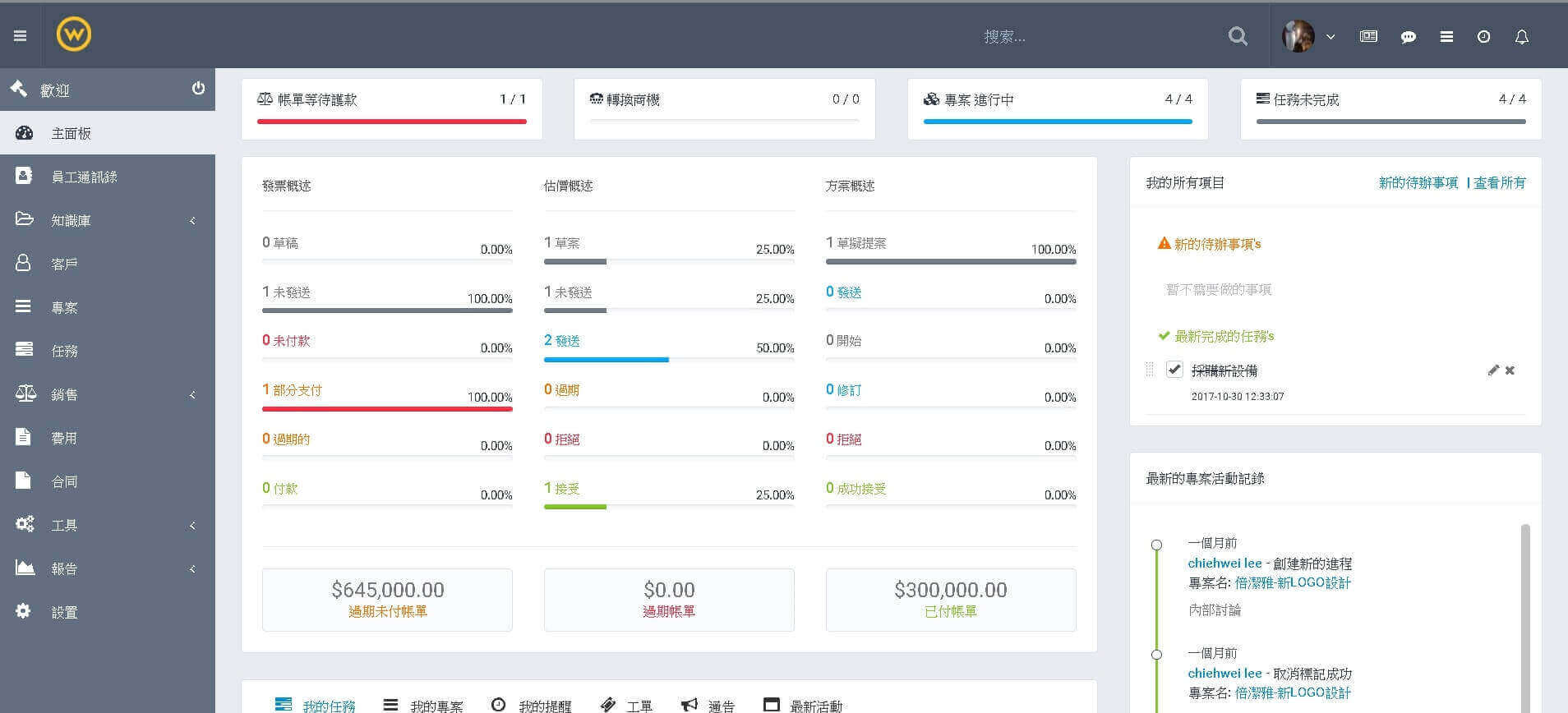Open the notifications bell icon
Viewport: 1568px width, 713px height.
[x=1521, y=37]
